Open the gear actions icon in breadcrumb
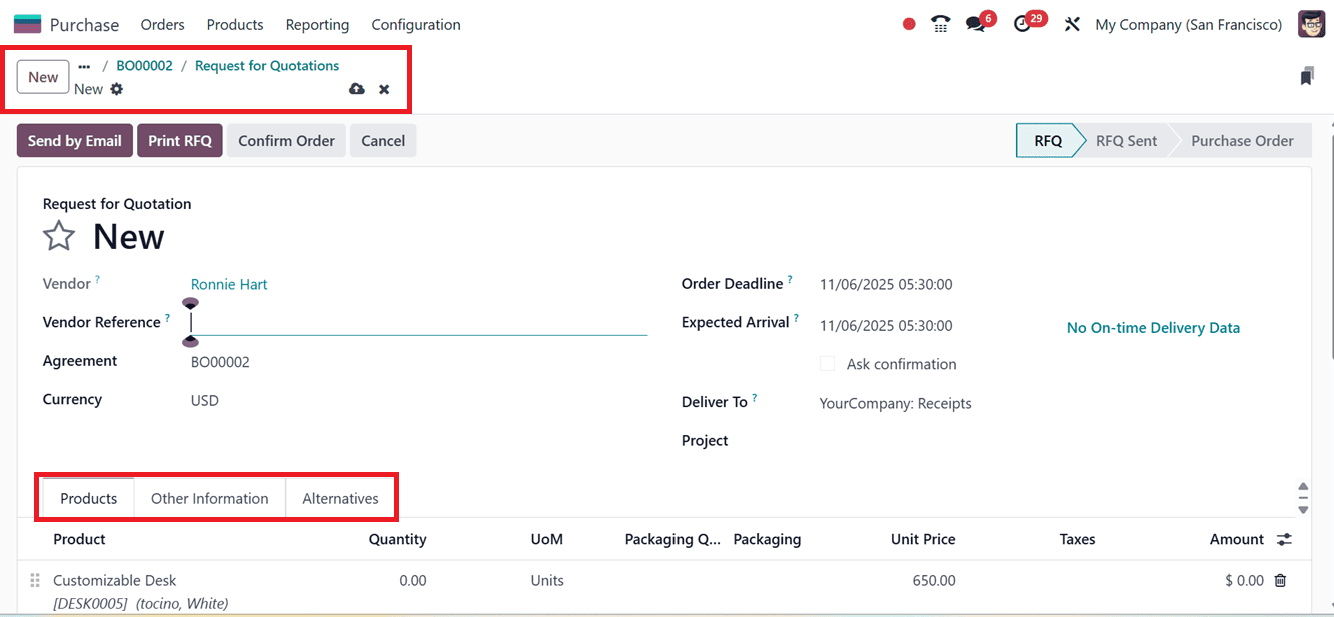 point(117,89)
